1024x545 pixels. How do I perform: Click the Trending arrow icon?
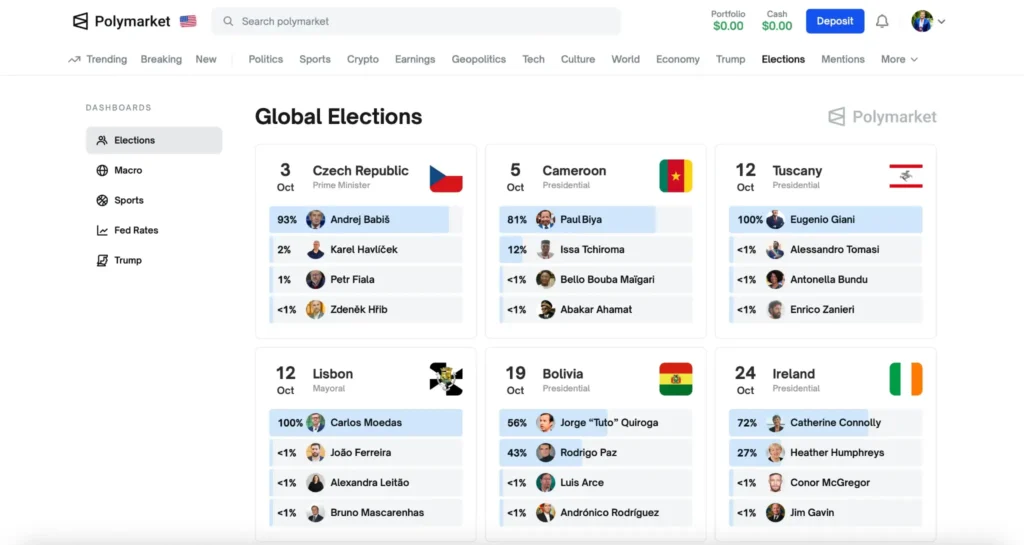[x=74, y=59]
